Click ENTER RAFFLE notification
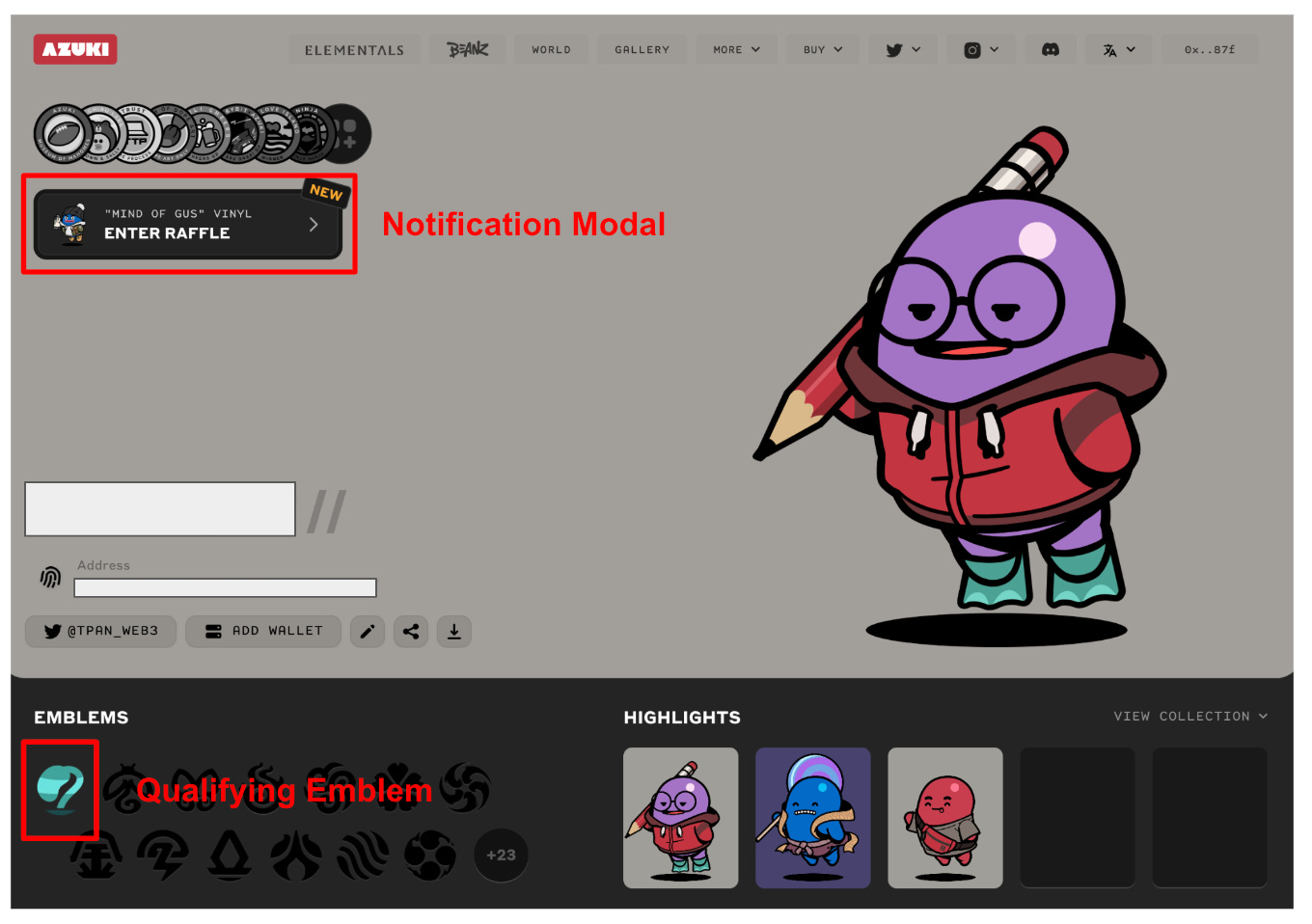Viewport: 1312px width, 924px height. [x=188, y=224]
